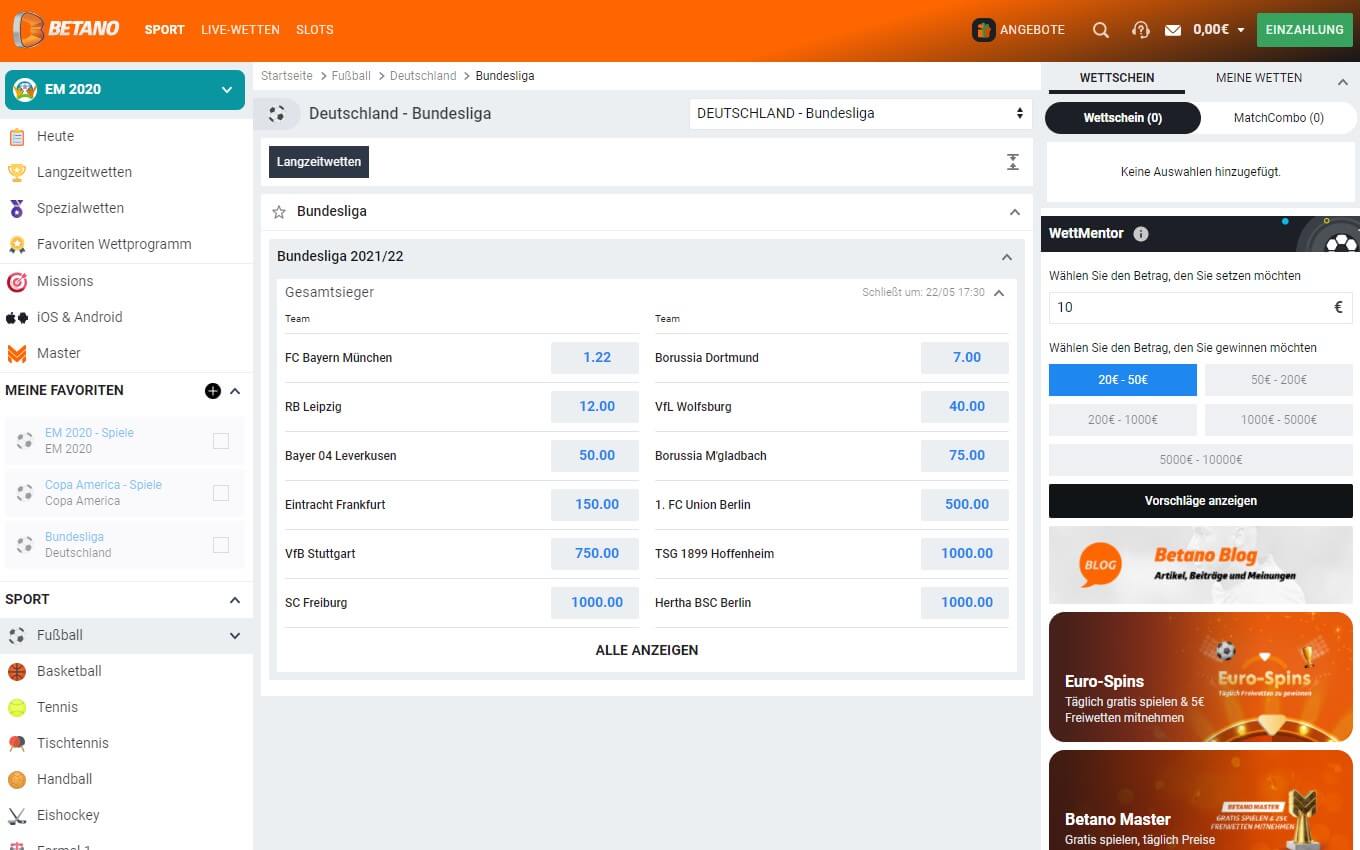The width and height of the screenshot is (1360, 850).
Task: Click Vorschläge anzeigen button
Action: tap(1200, 501)
